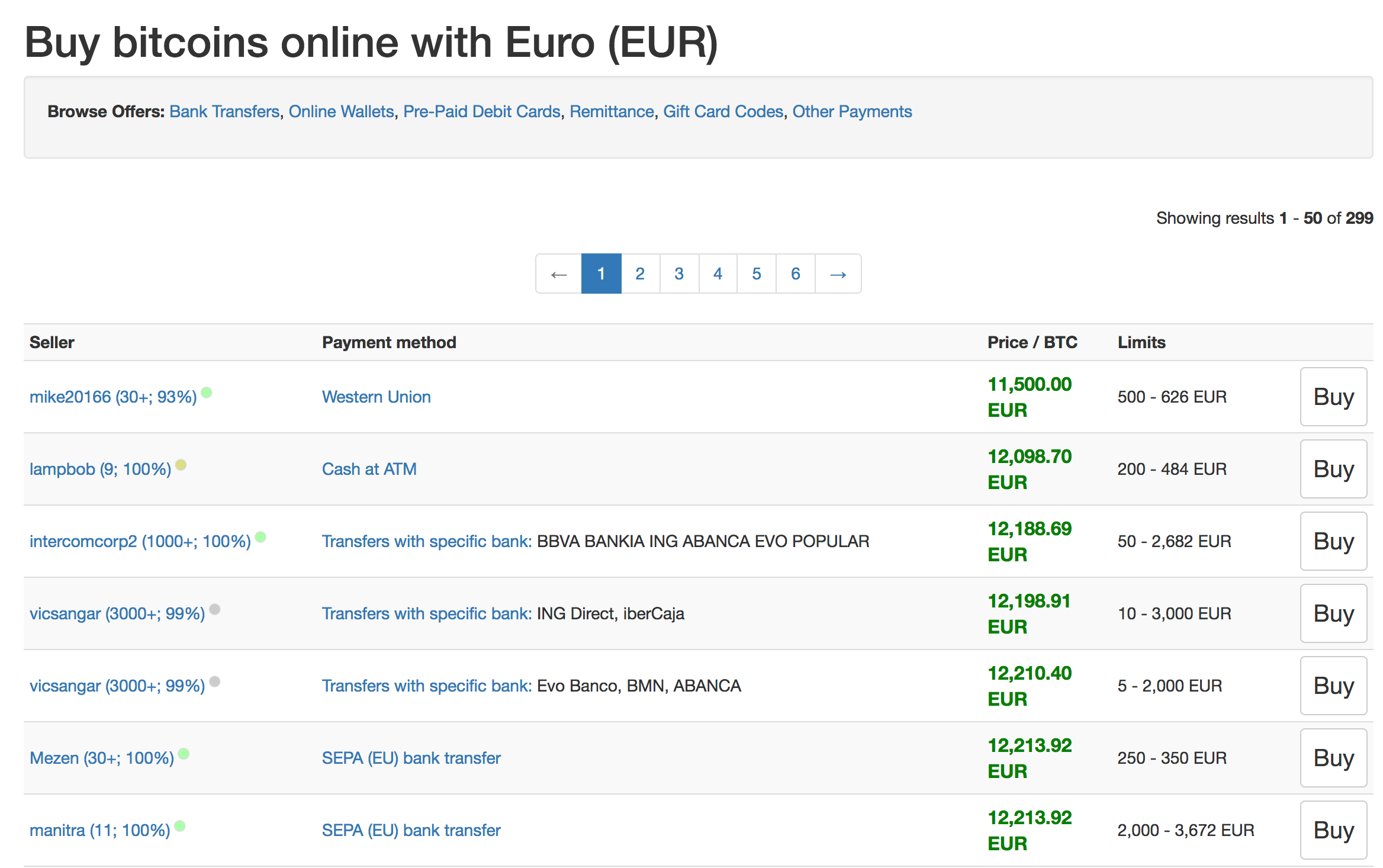Jump to page 6 of results
1383x868 pixels.
click(x=795, y=274)
